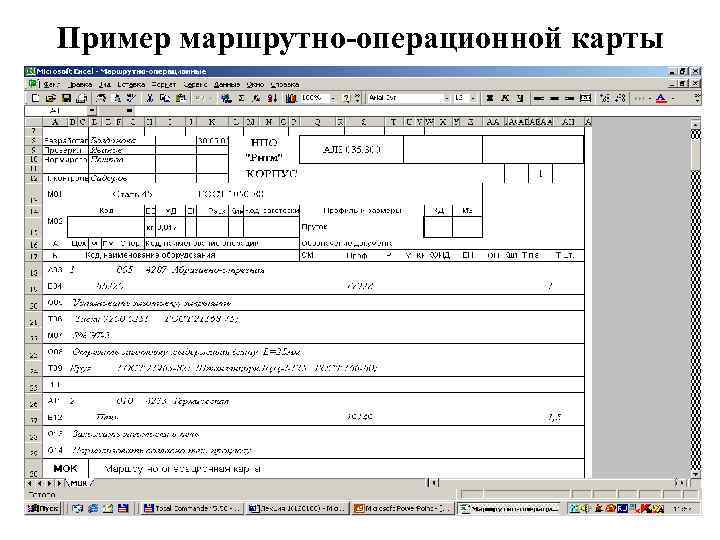Open the Правка menu

click(80, 85)
